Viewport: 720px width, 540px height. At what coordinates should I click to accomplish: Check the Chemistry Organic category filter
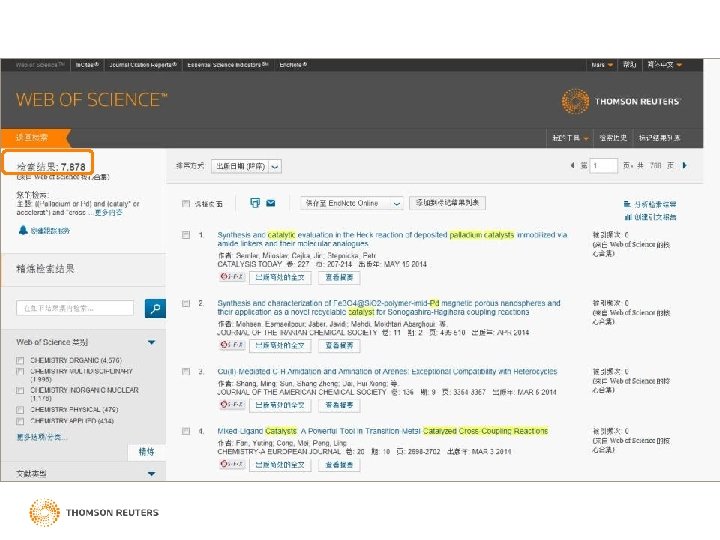[20, 360]
